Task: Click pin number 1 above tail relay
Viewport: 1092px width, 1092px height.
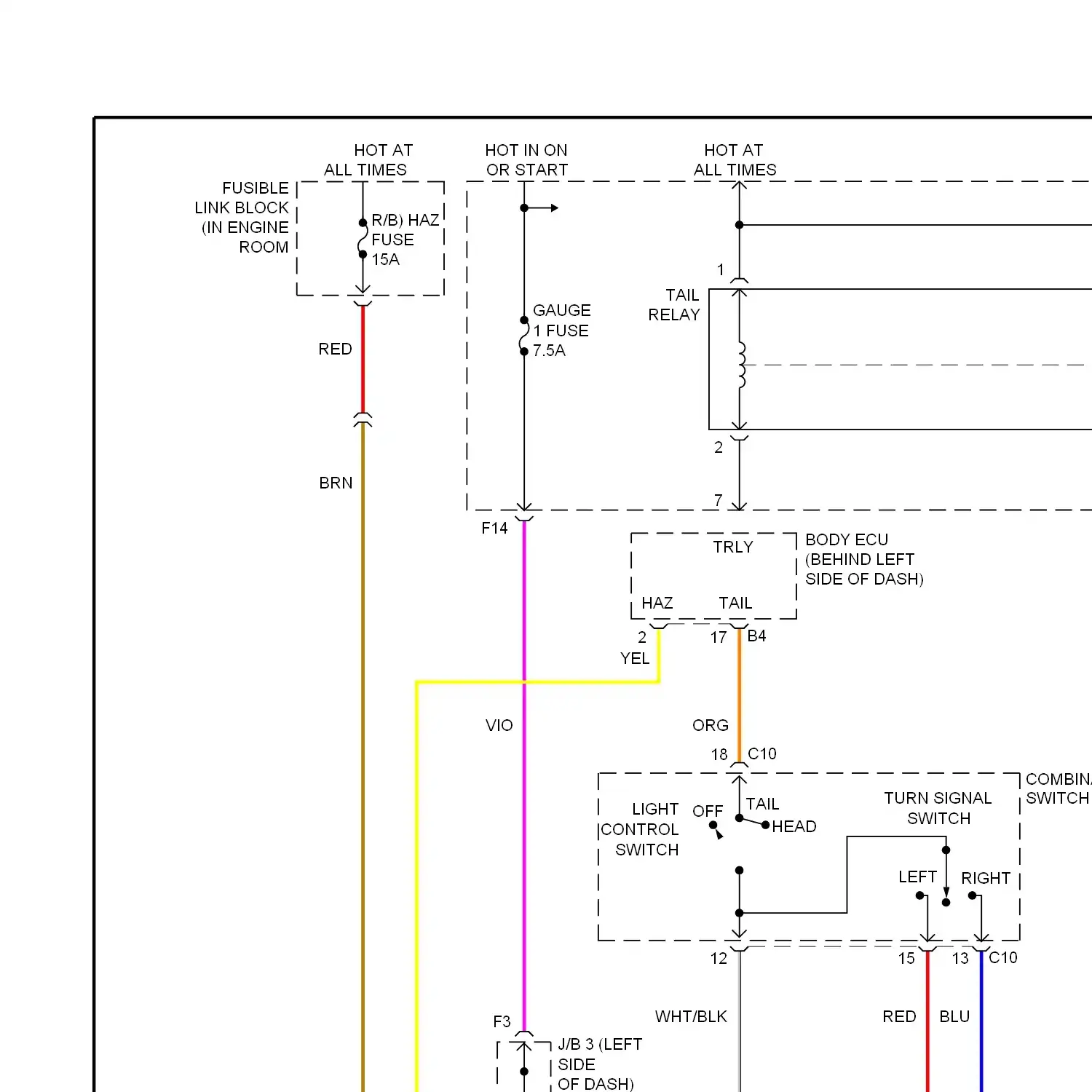Action: tap(721, 270)
